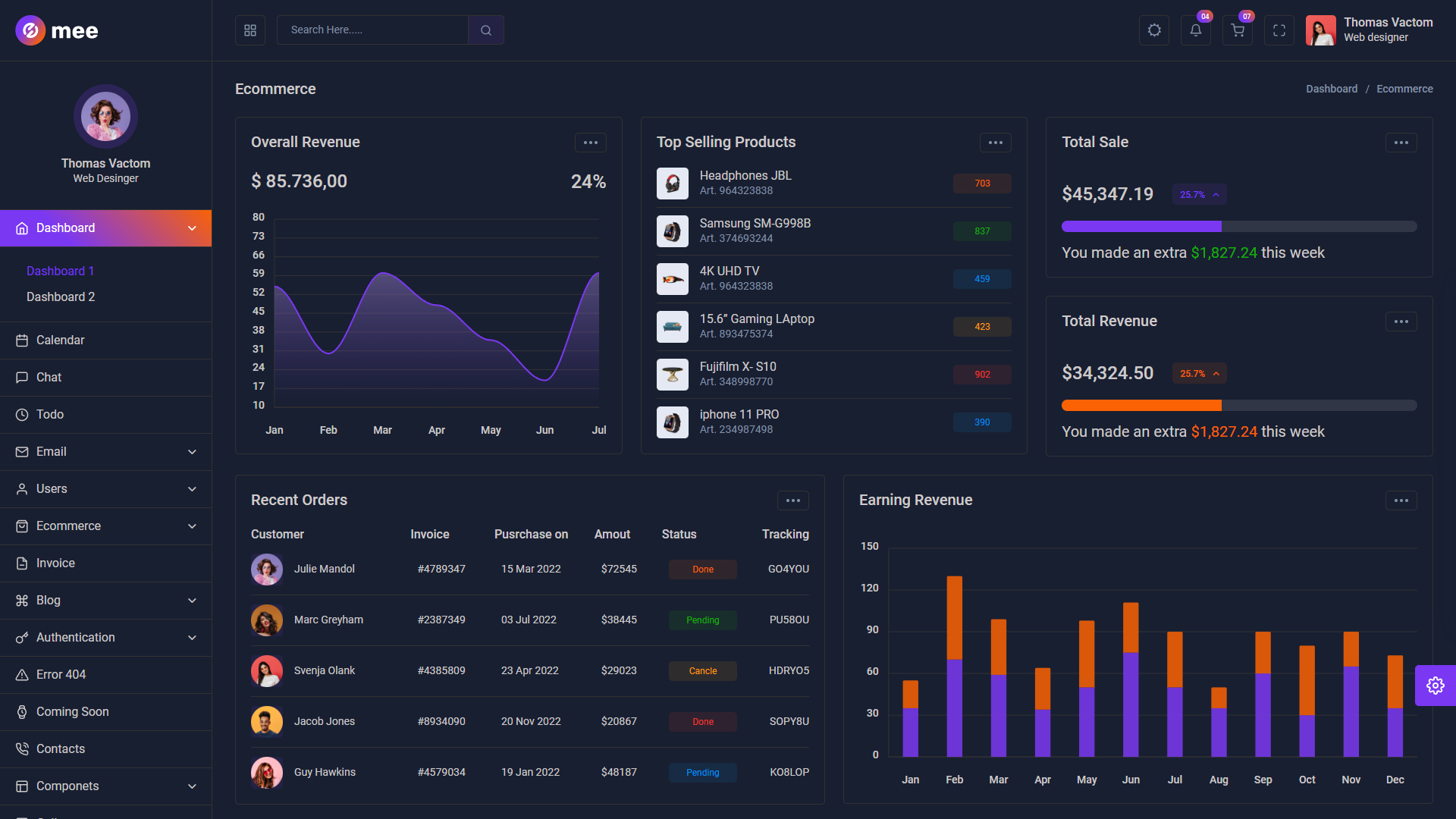Image resolution: width=1456 pixels, height=819 pixels.
Task: Click the Search Here input field
Action: click(x=372, y=30)
